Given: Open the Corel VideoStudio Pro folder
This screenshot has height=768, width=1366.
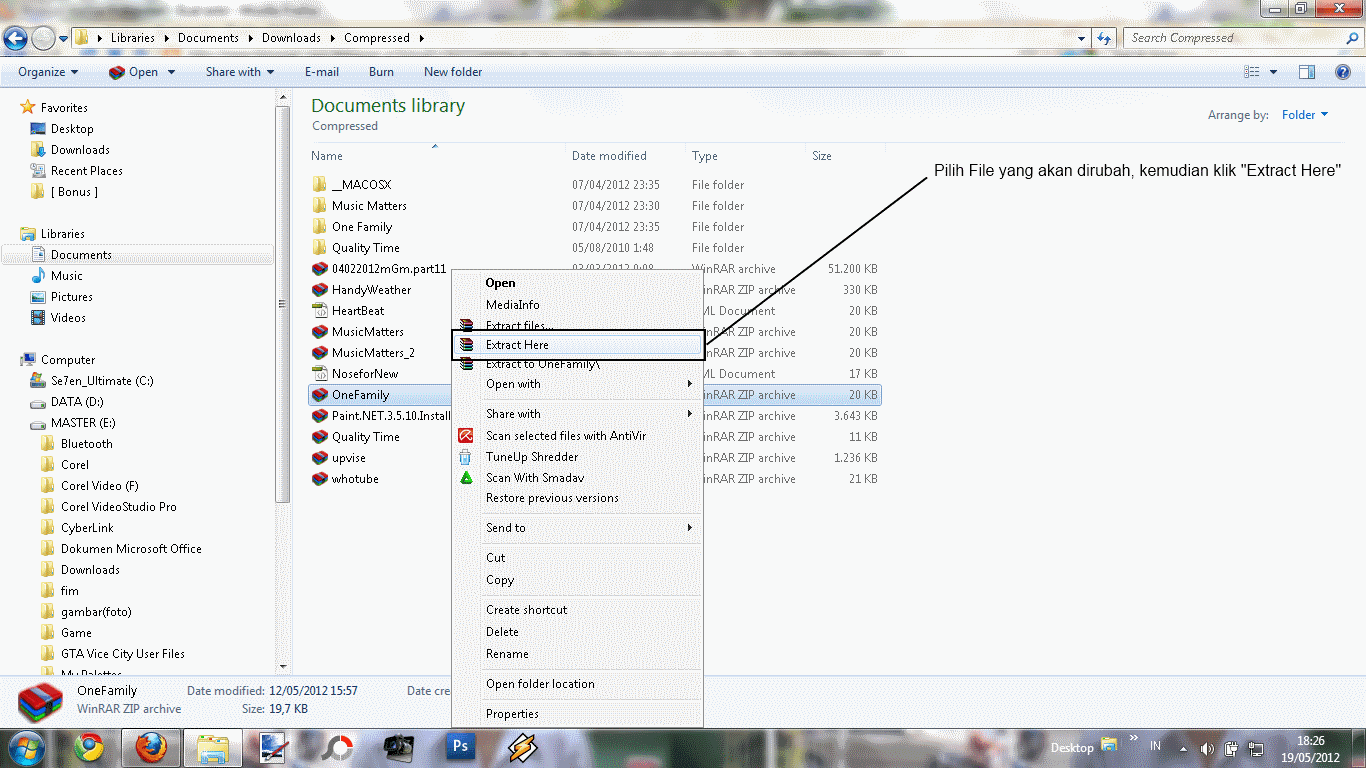Looking at the screenshot, I should click(x=118, y=507).
